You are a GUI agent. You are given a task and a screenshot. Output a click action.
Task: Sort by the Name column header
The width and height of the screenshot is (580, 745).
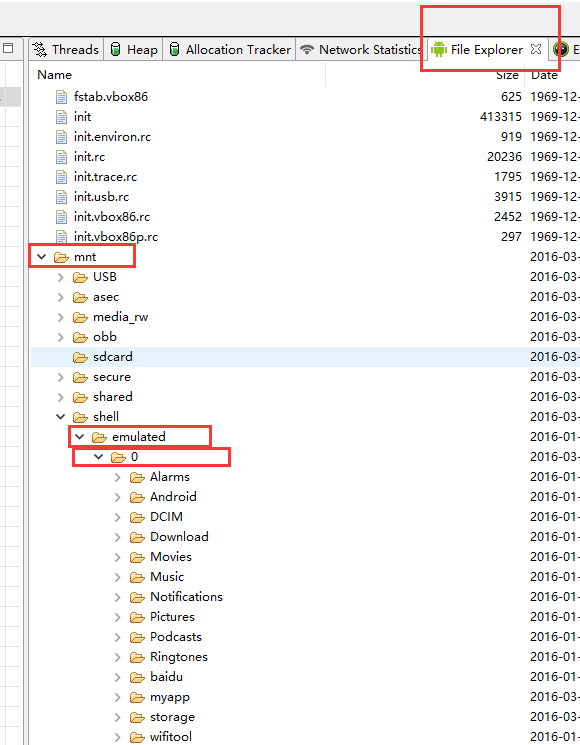(55, 75)
